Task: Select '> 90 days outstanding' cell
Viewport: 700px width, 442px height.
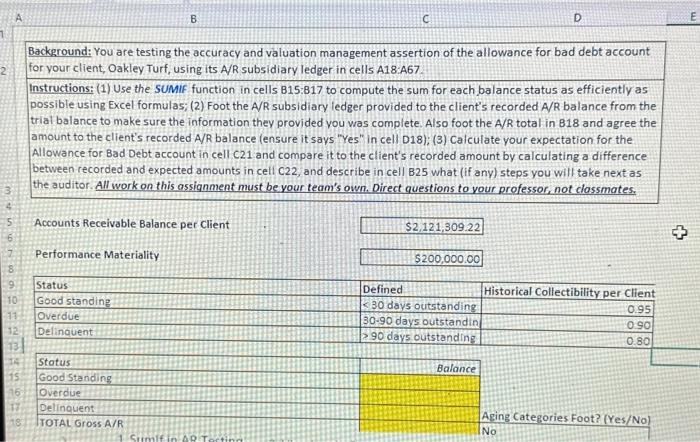Action: click(421, 337)
